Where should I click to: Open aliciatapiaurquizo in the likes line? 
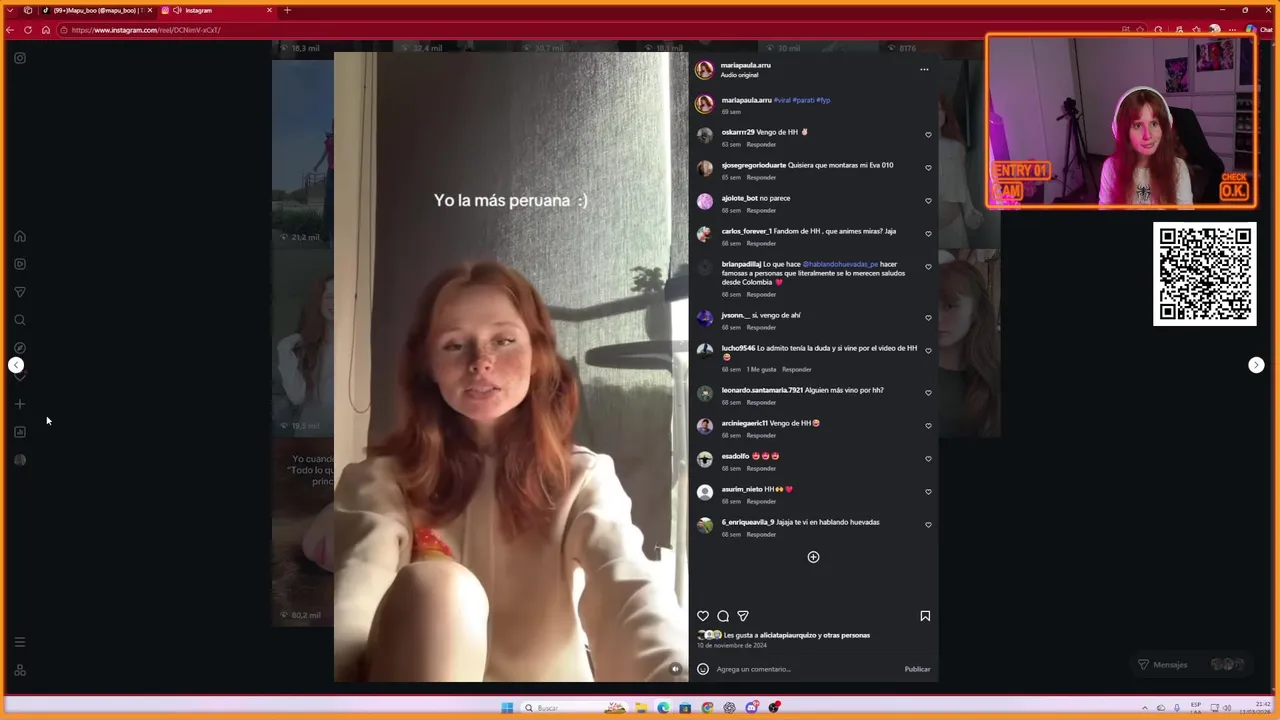pyautogui.click(x=788, y=635)
